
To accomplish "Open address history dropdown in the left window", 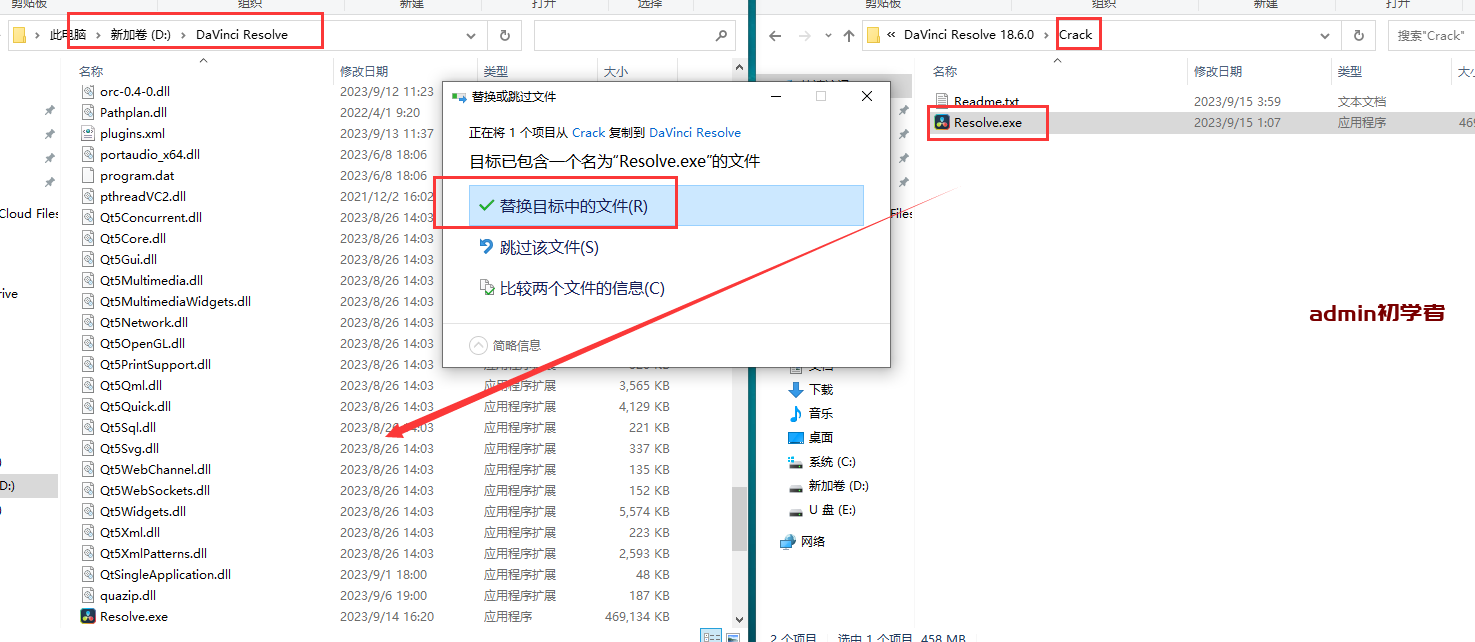I will click(x=472, y=35).
